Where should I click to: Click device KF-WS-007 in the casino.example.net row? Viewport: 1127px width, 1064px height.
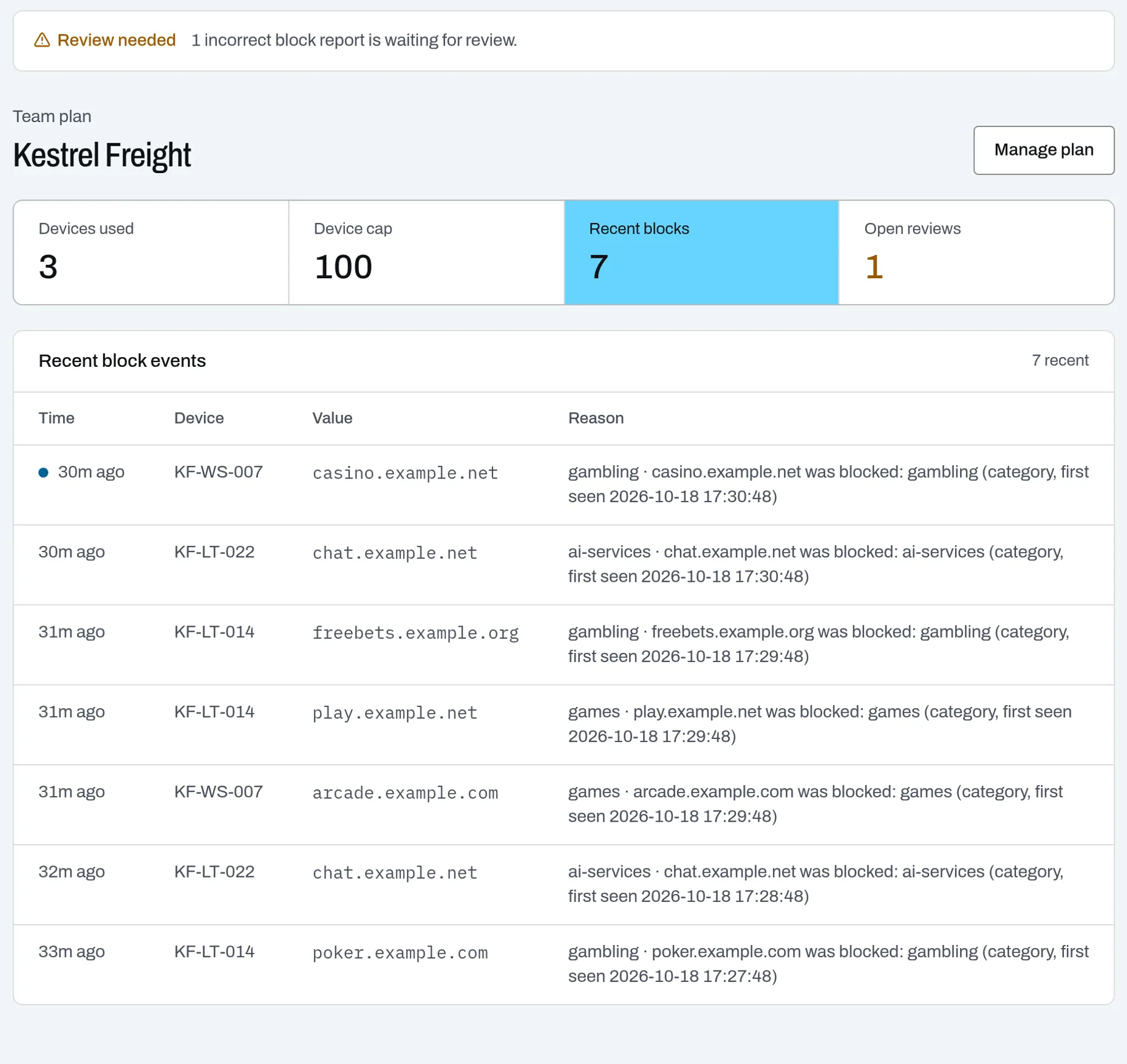pos(219,472)
